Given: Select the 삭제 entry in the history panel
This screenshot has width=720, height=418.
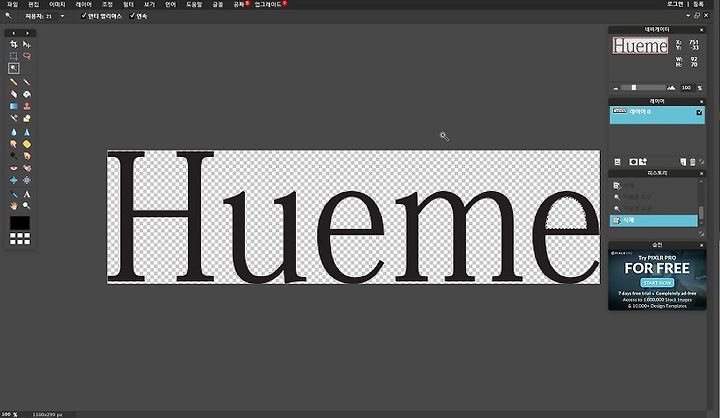Looking at the screenshot, I should [x=653, y=220].
